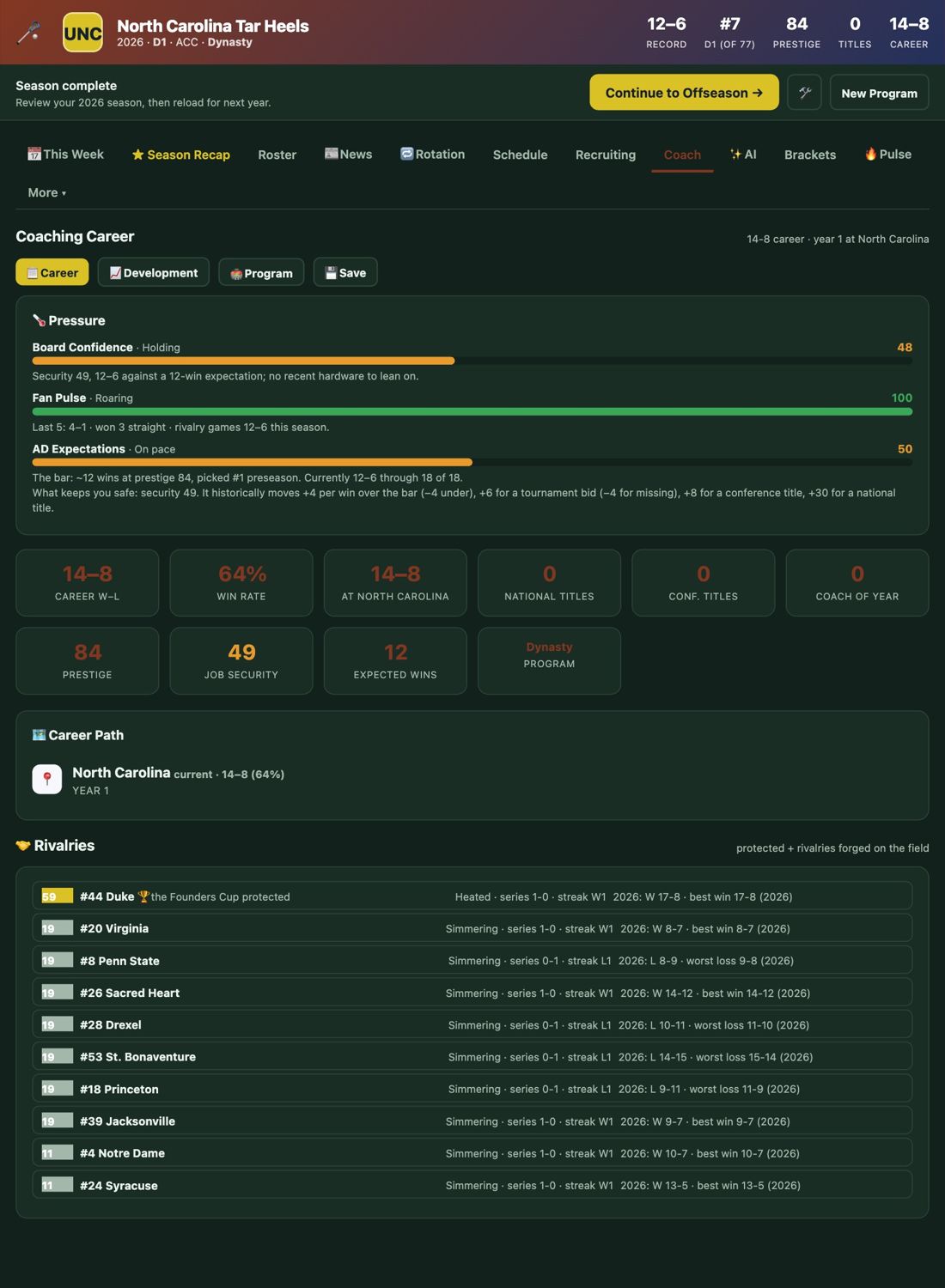Click the handshake icon beside Rivalries

tap(23, 846)
